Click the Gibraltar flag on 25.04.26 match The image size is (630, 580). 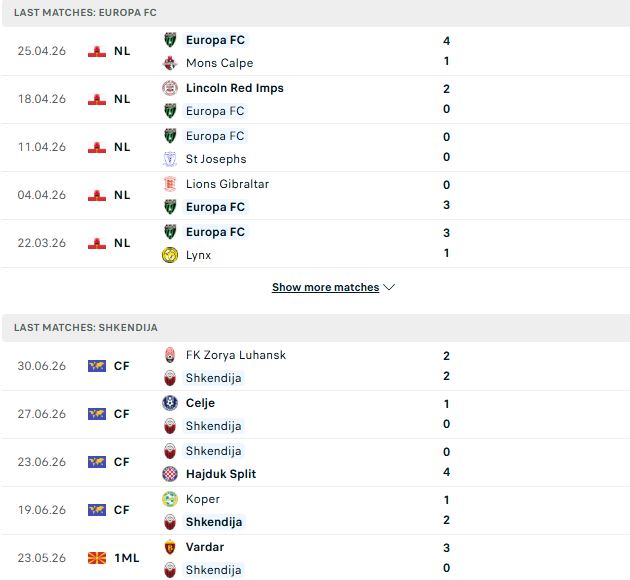(97, 51)
